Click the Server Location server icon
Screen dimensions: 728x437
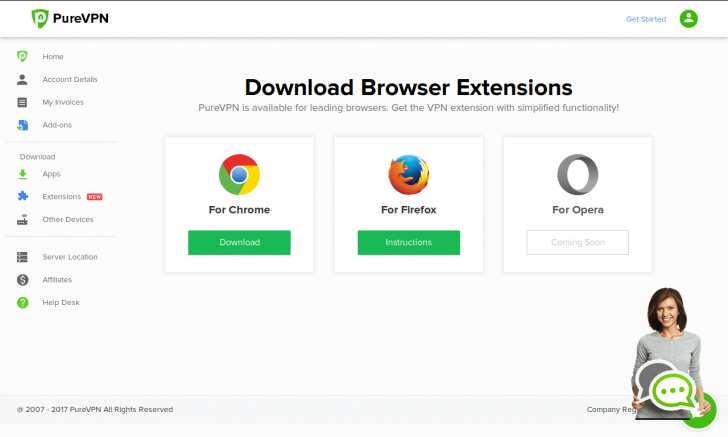22,257
